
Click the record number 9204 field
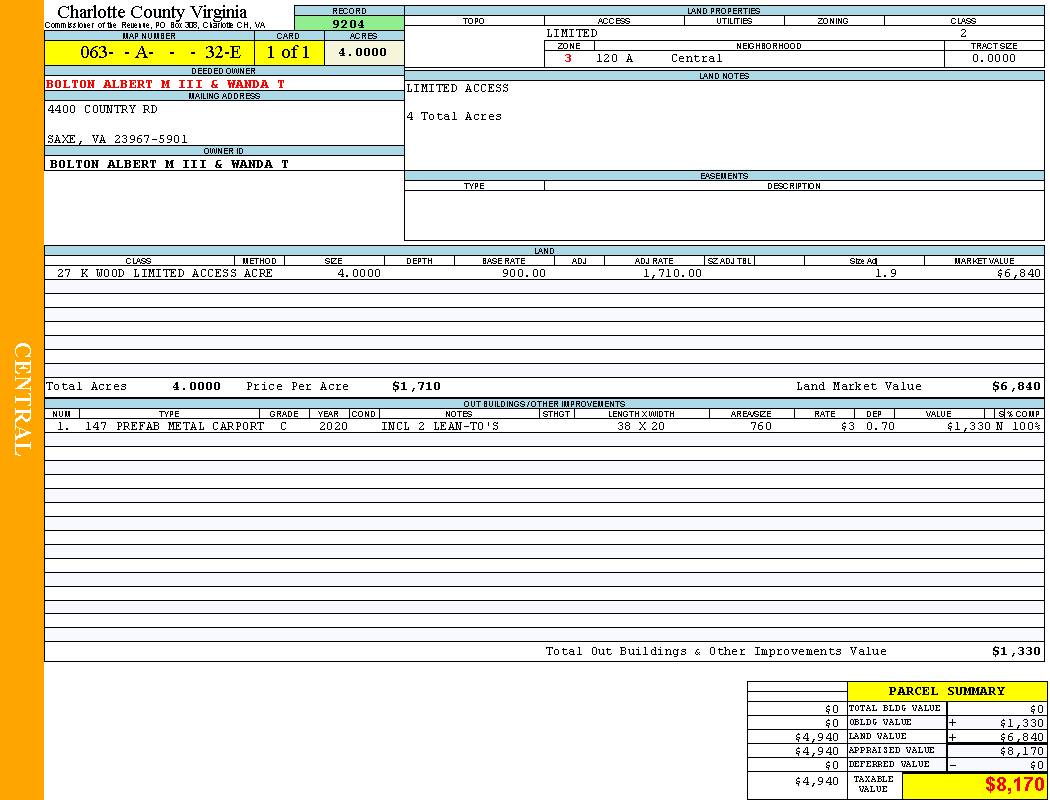(348, 24)
